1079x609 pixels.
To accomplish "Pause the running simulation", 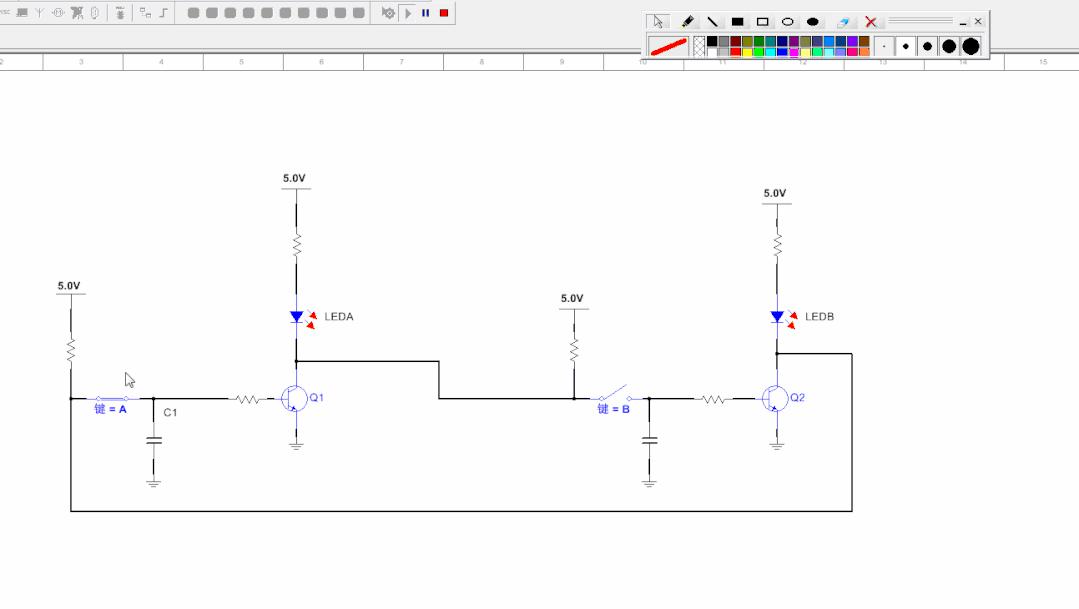I will coord(426,13).
